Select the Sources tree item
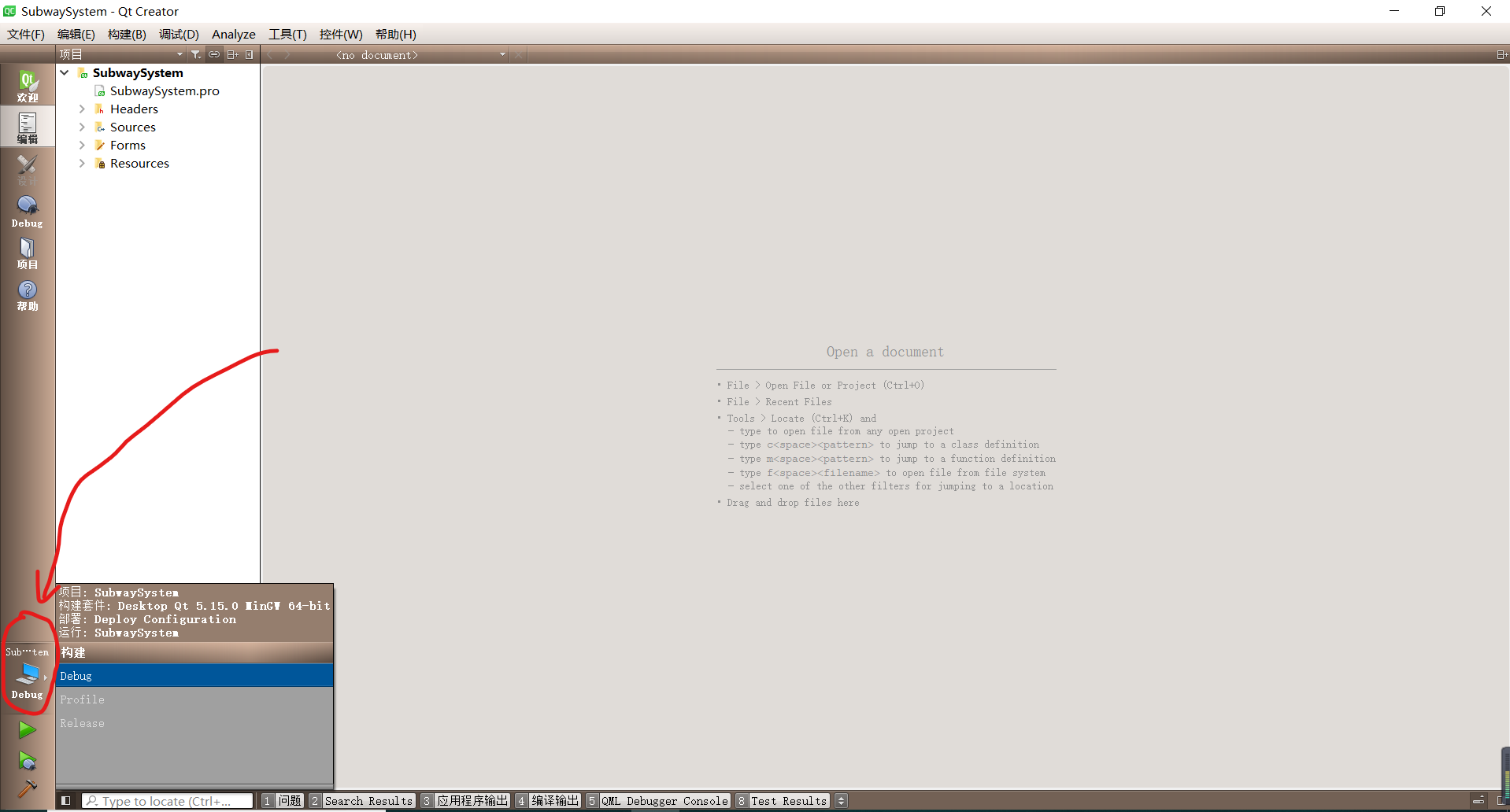Viewport: 1510px width, 812px height. 132,127
